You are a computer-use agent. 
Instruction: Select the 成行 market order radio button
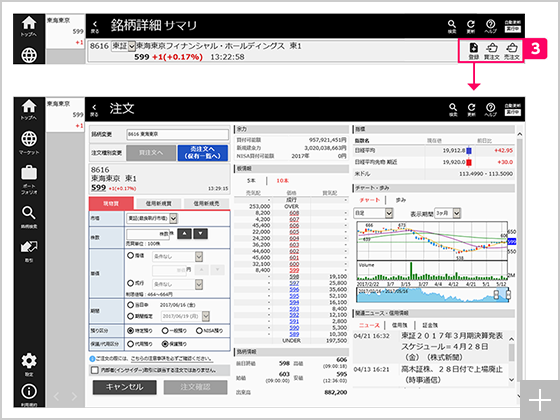tap(131, 283)
